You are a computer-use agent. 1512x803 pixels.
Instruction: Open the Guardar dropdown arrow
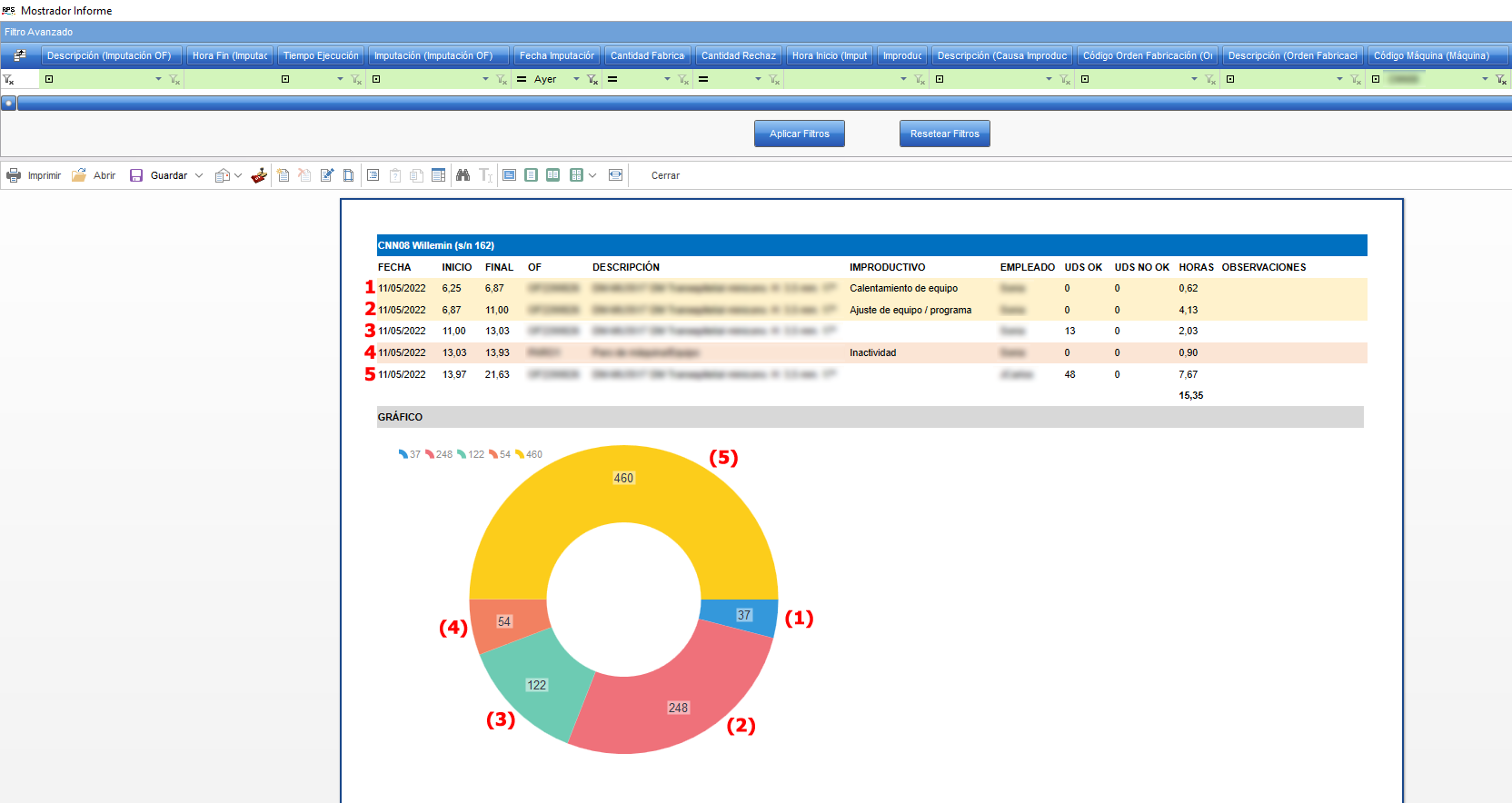tap(199, 175)
